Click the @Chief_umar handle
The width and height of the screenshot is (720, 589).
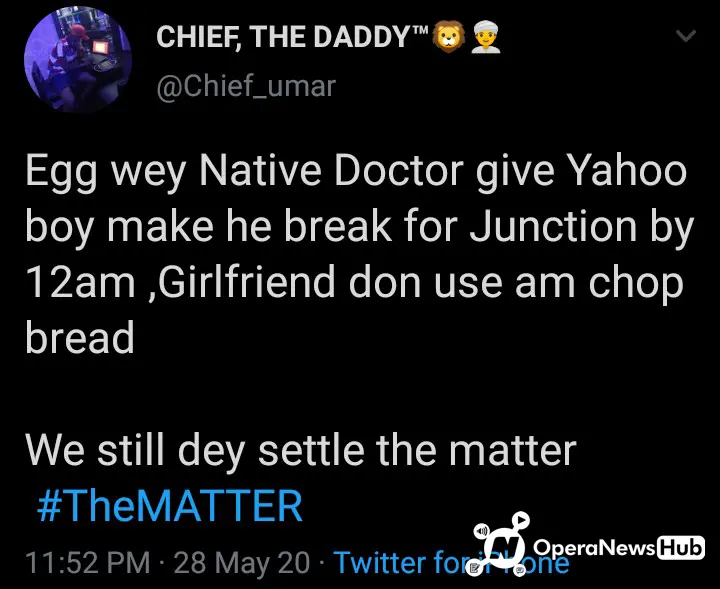pos(246,86)
